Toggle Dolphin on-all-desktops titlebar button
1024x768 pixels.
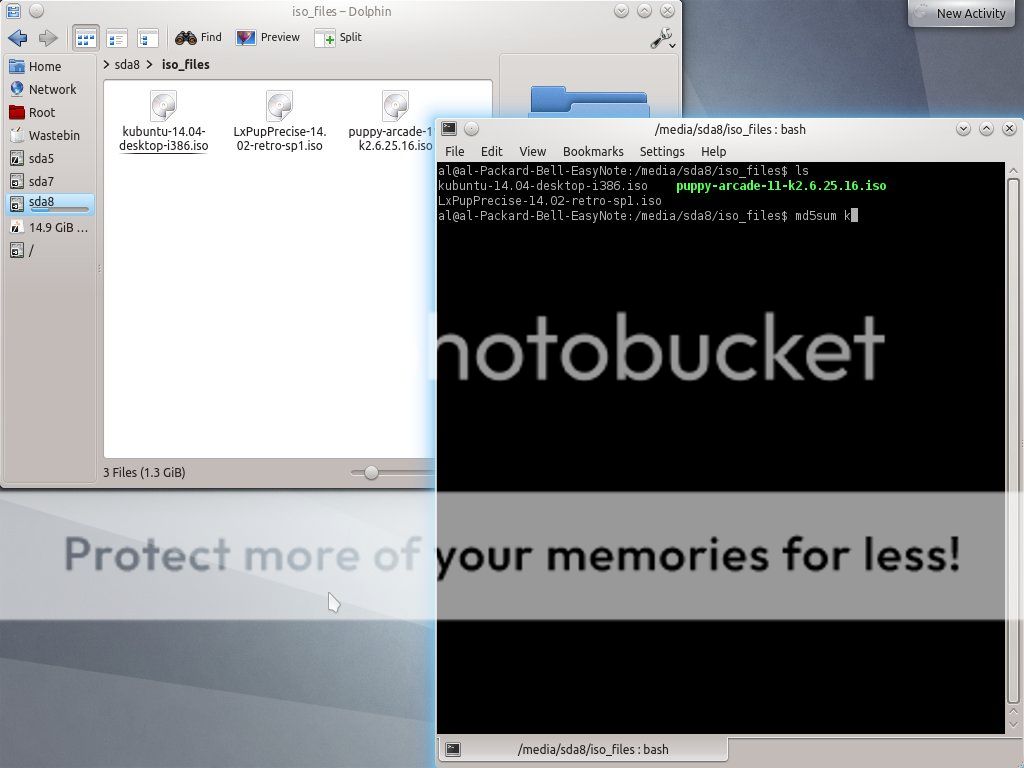(37, 10)
